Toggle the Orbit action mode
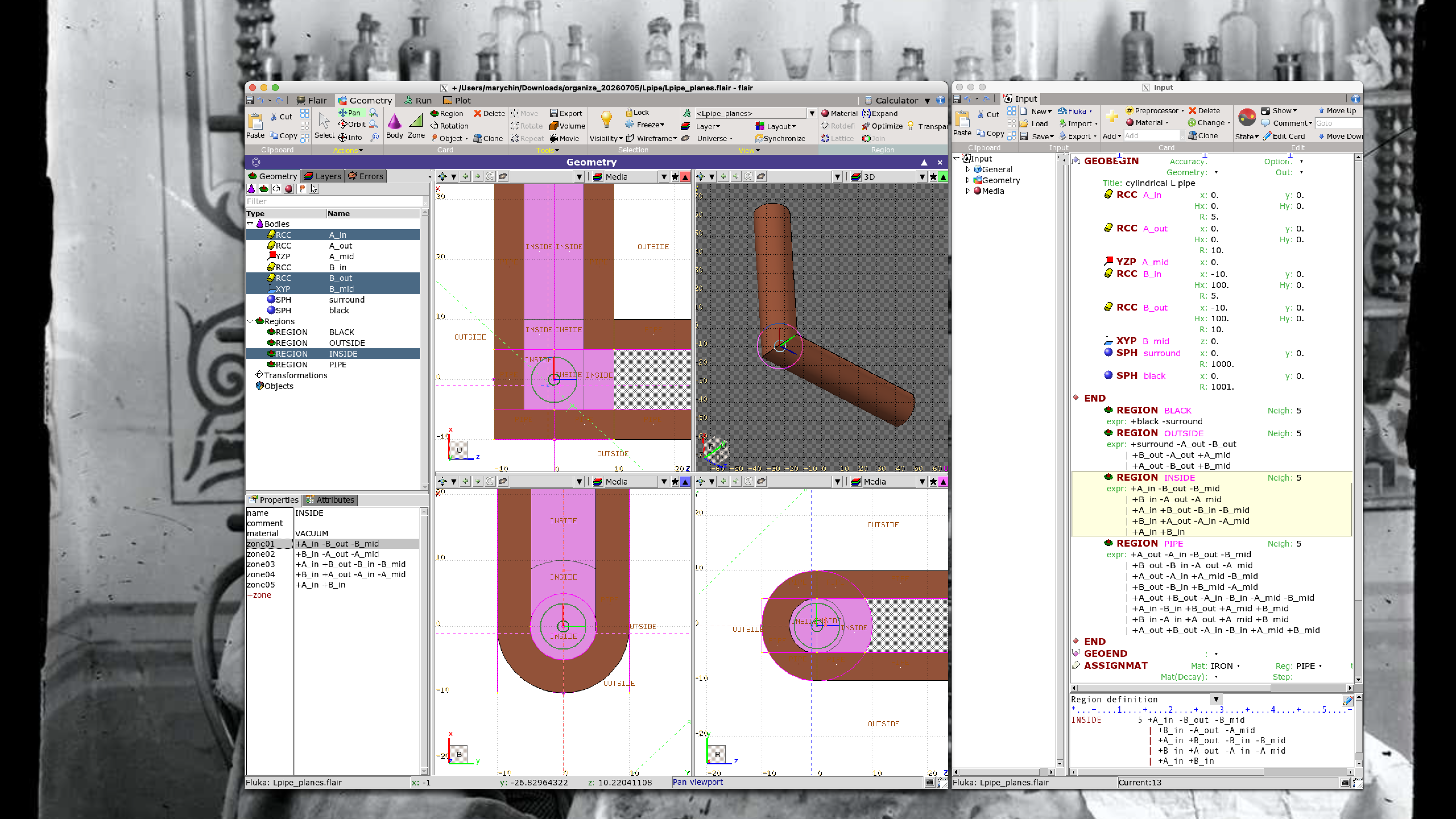 tap(352, 124)
